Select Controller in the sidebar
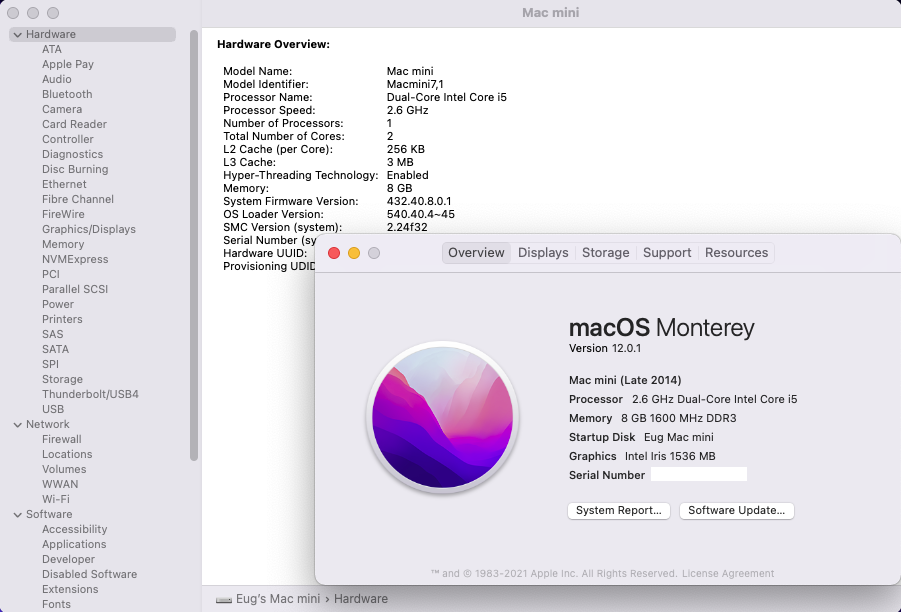This screenshot has height=612, width=901. [x=68, y=139]
